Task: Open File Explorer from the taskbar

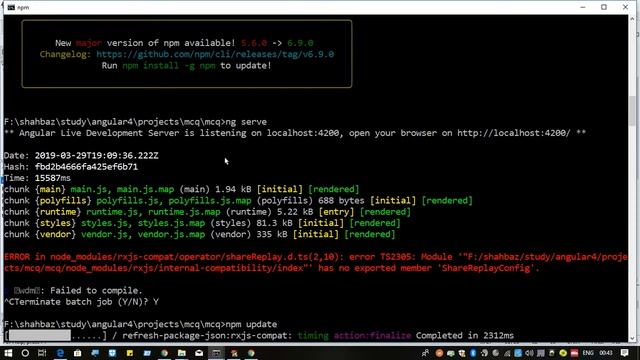Action: click(182, 353)
